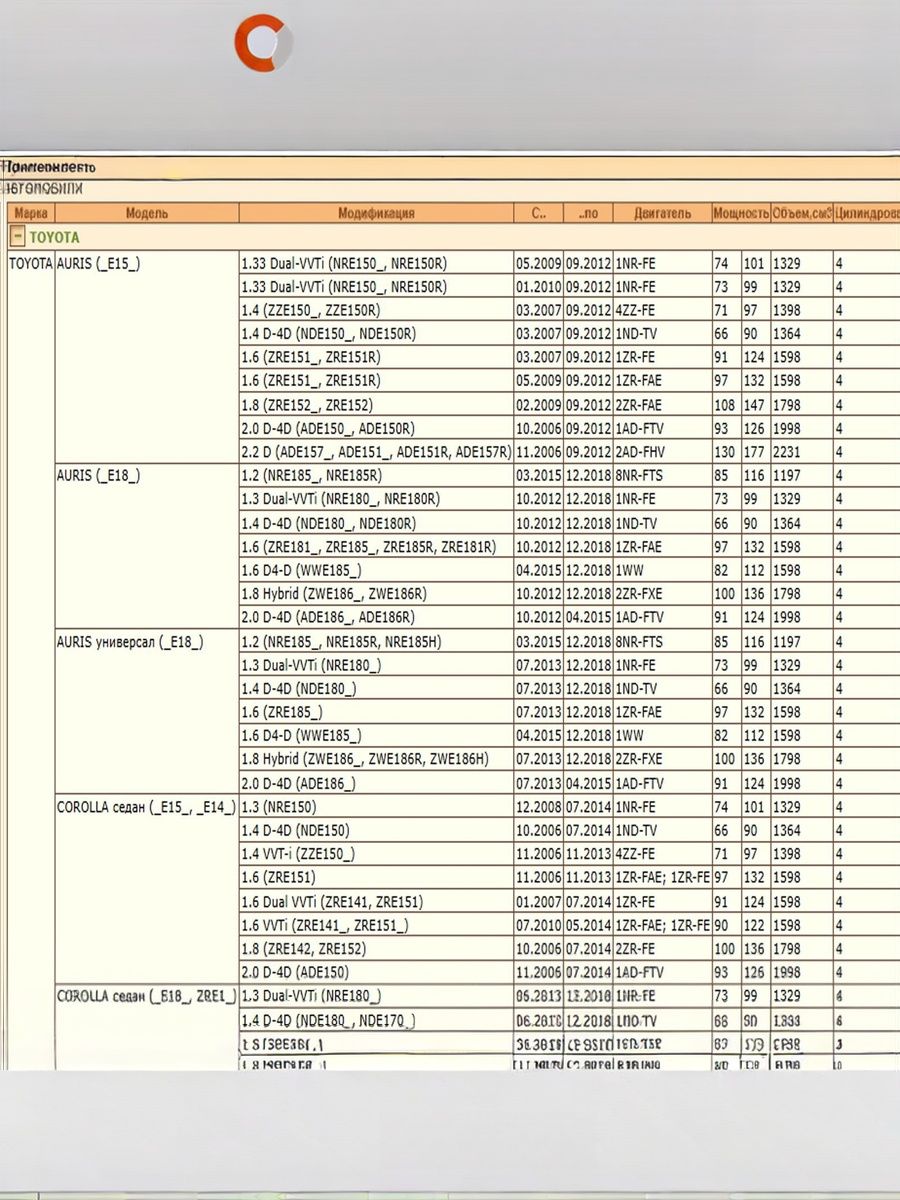The image size is (900, 1200).
Task: Click the Объем,см3 column header
Action: [x=801, y=213]
